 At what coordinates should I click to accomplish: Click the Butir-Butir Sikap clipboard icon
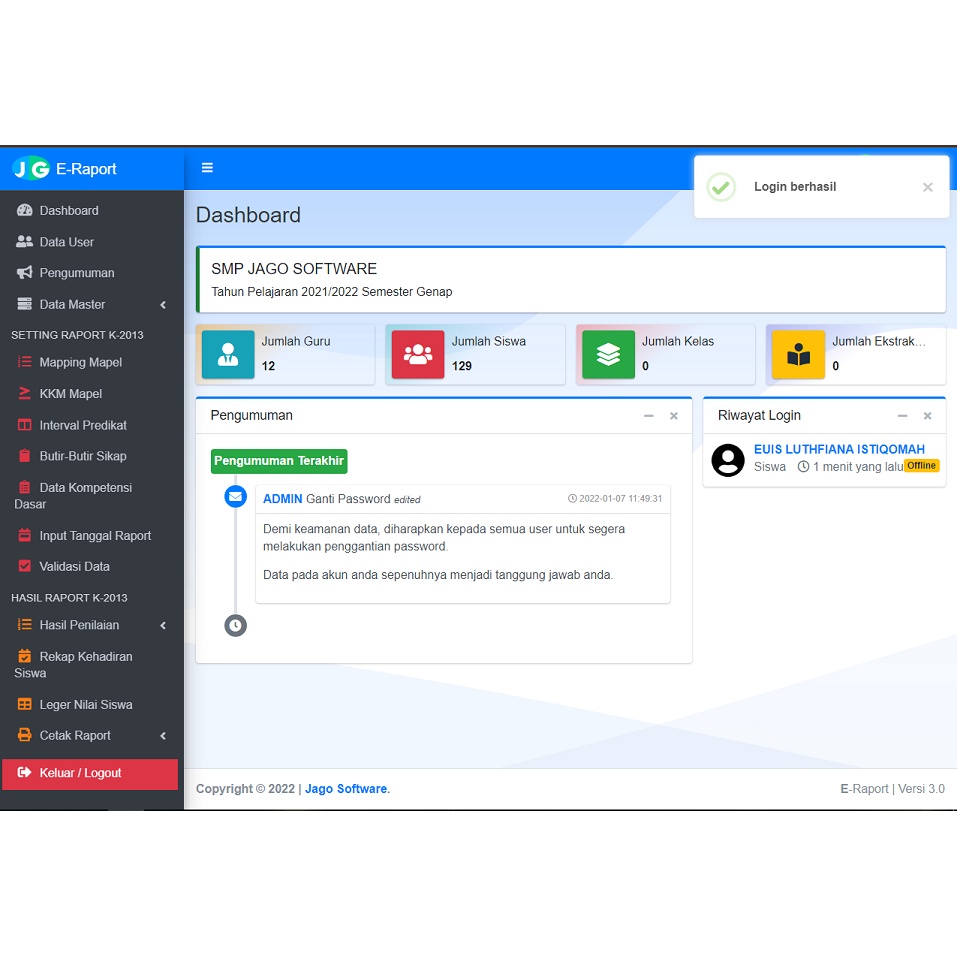[x=24, y=456]
